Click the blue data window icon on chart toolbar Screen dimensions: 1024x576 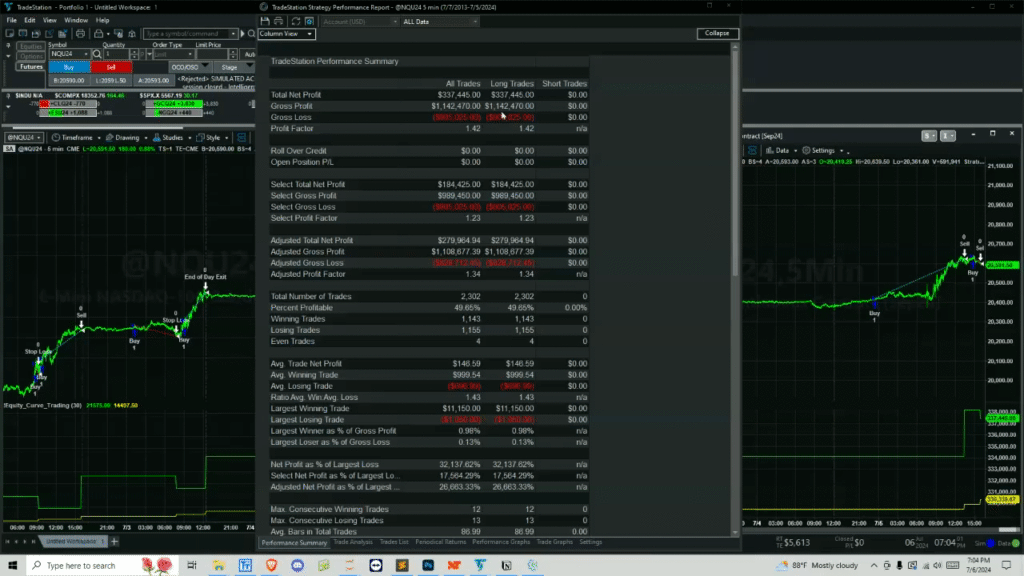(242, 138)
